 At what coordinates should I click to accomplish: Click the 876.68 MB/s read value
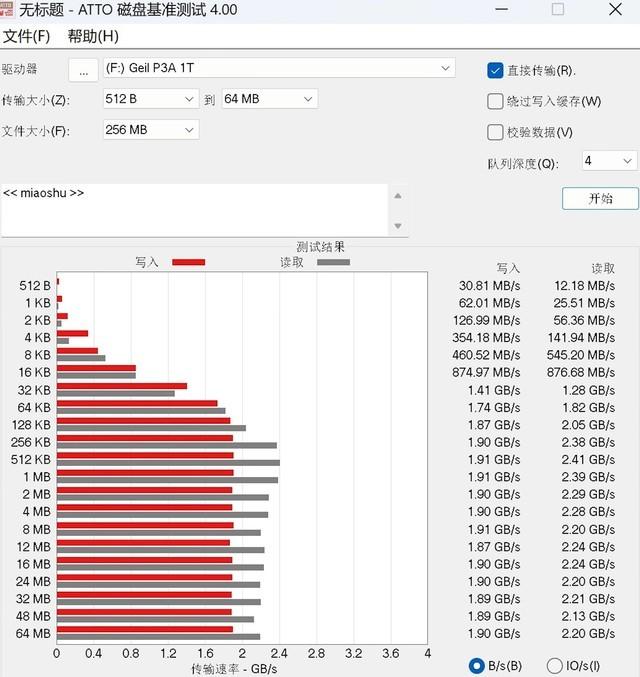(x=581, y=372)
